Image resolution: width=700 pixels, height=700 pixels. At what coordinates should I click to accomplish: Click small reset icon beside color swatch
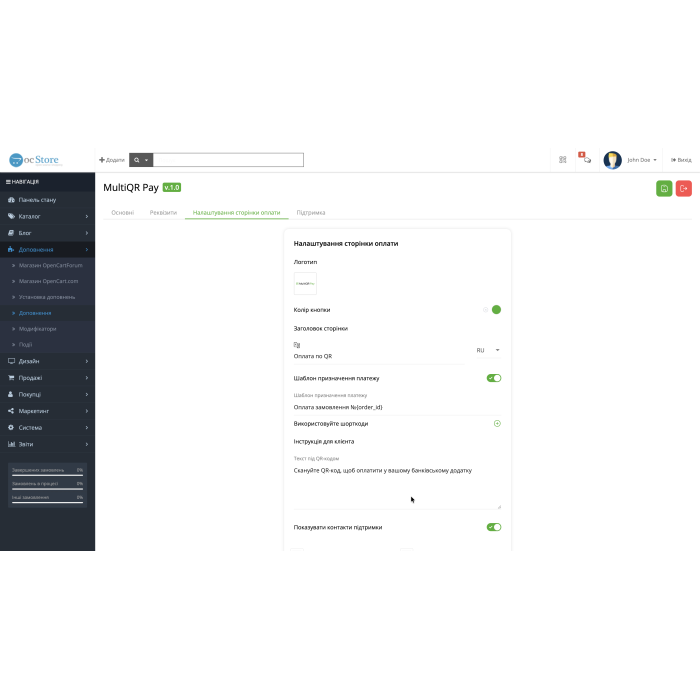point(485,309)
